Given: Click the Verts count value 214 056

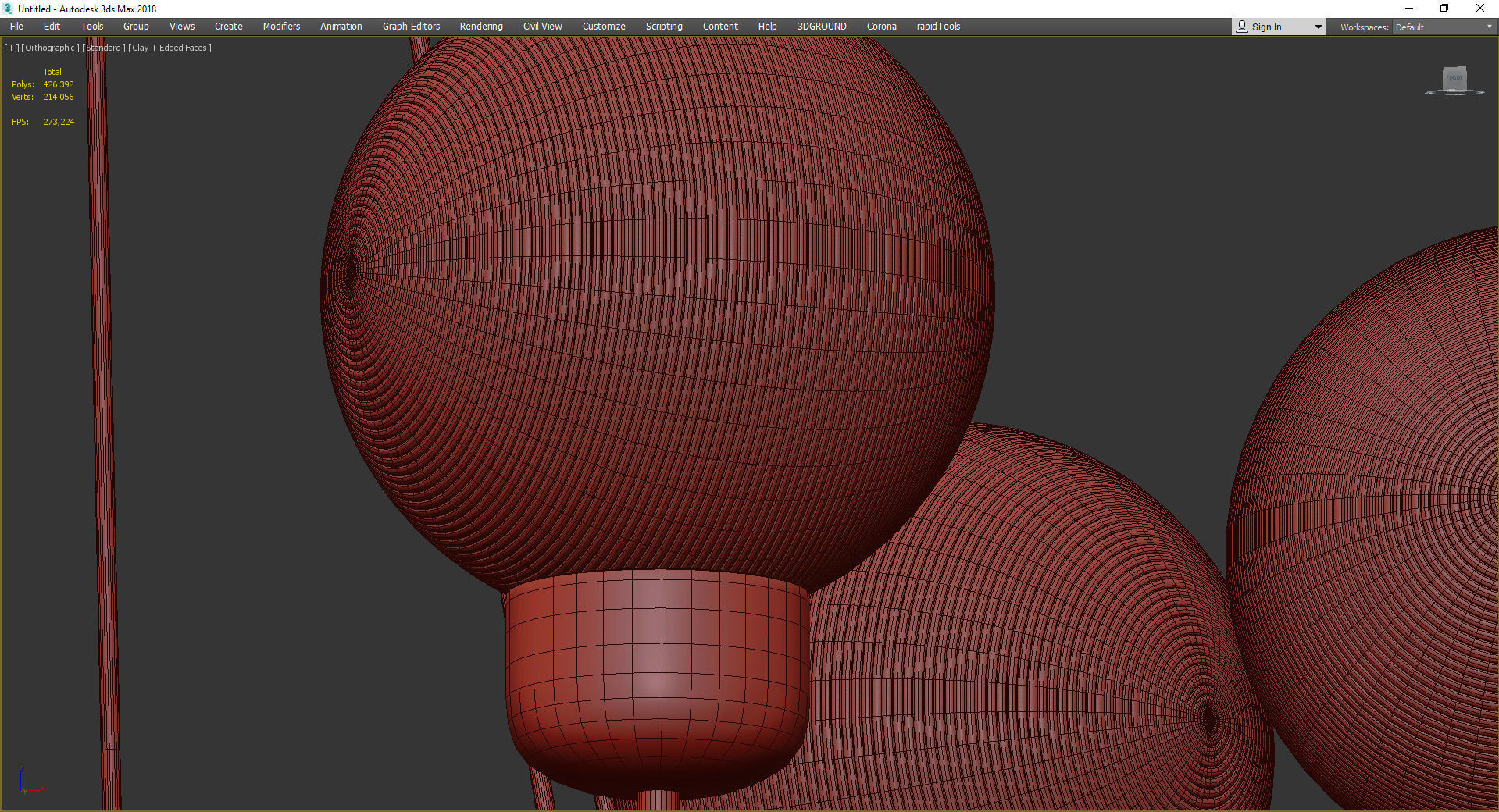Looking at the screenshot, I should pyautogui.click(x=59, y=97).
